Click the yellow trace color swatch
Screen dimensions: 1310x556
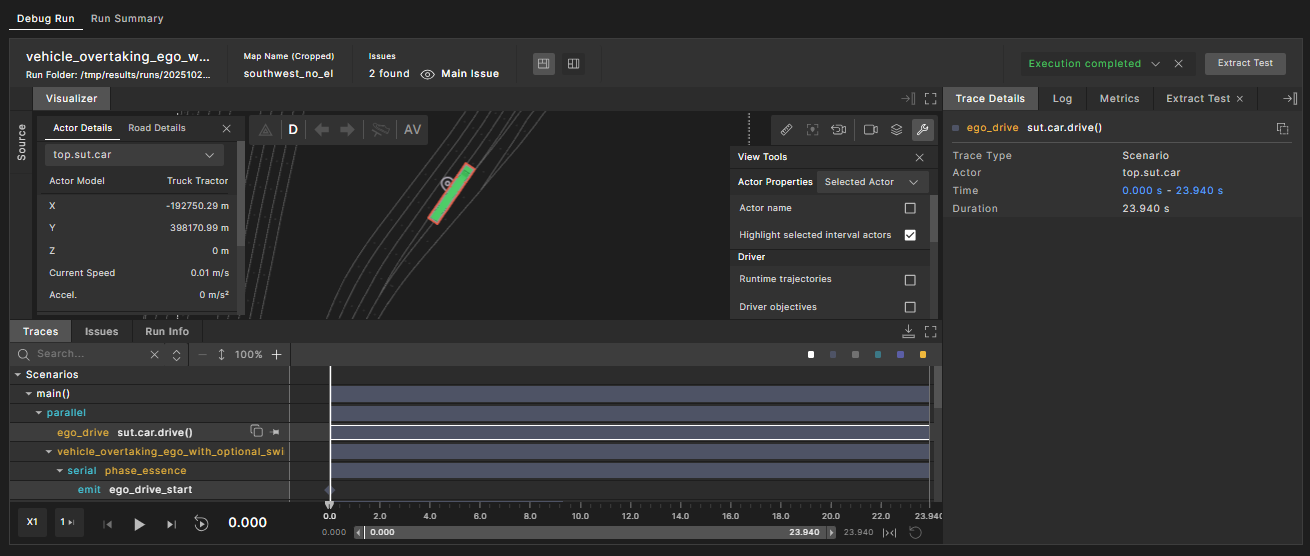(x=922, y=355)
